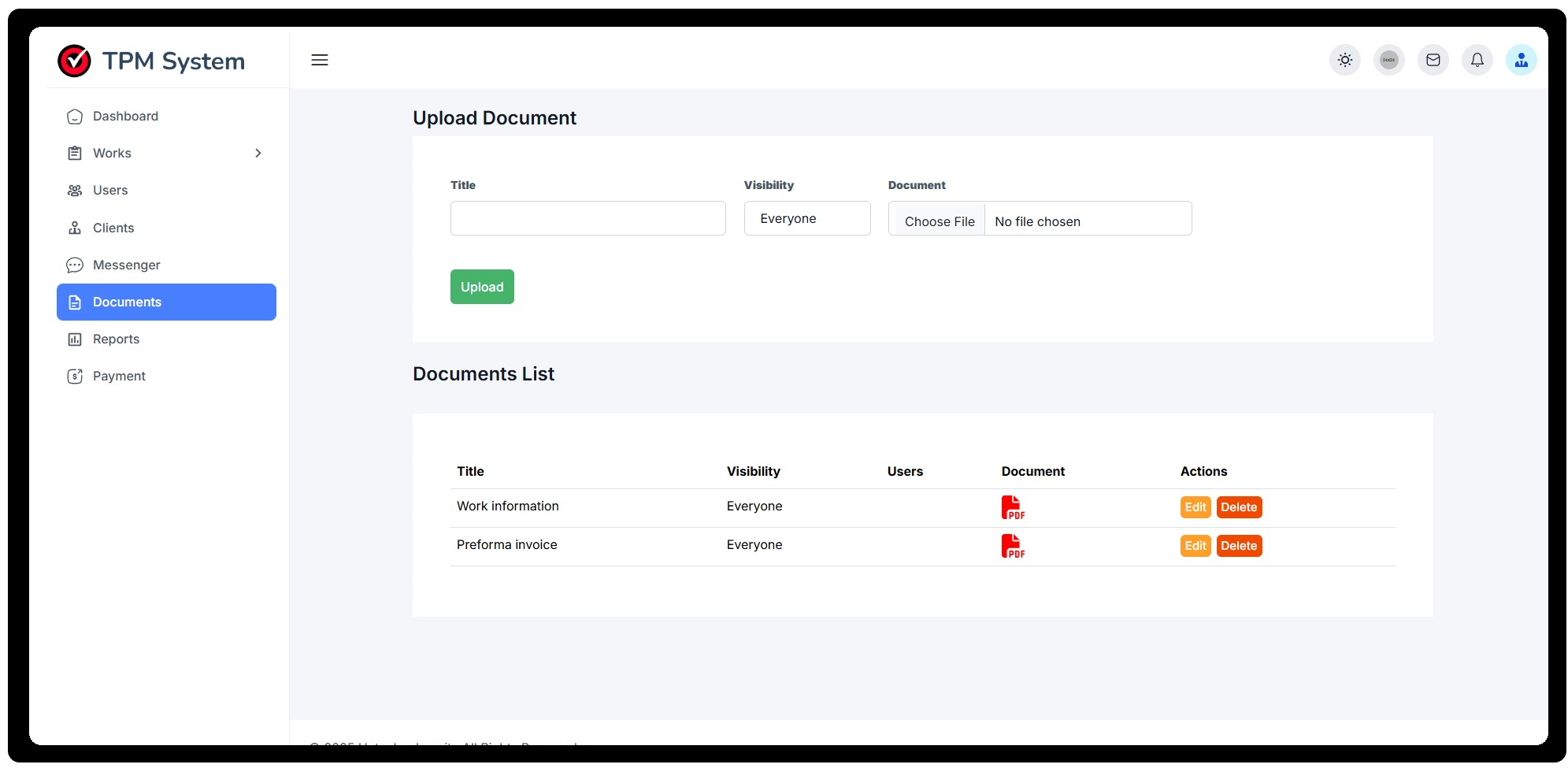Focus the Title input field
This screenshot has height=768, width=1568.
(588, 218)
